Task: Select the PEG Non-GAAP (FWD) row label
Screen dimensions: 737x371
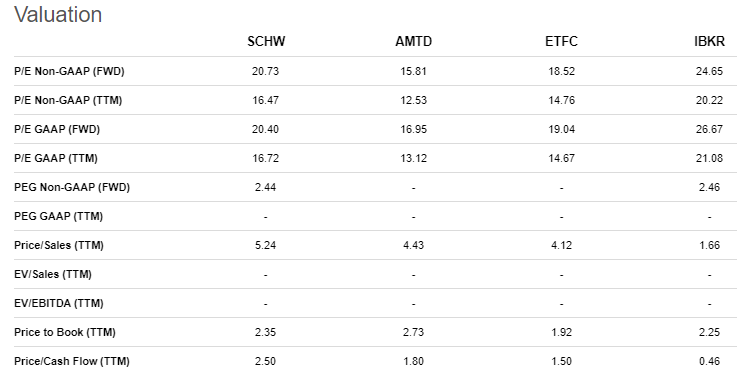Action: (x=72, y=187)
